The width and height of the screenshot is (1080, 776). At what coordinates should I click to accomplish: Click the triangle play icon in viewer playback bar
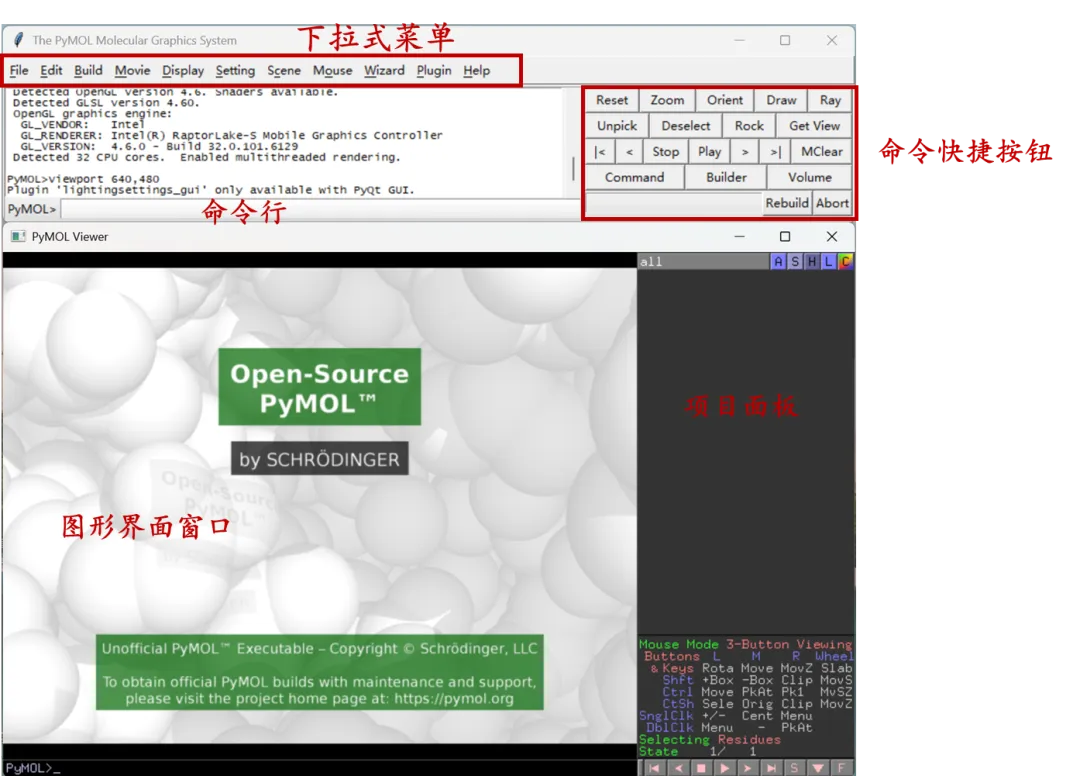725,768
